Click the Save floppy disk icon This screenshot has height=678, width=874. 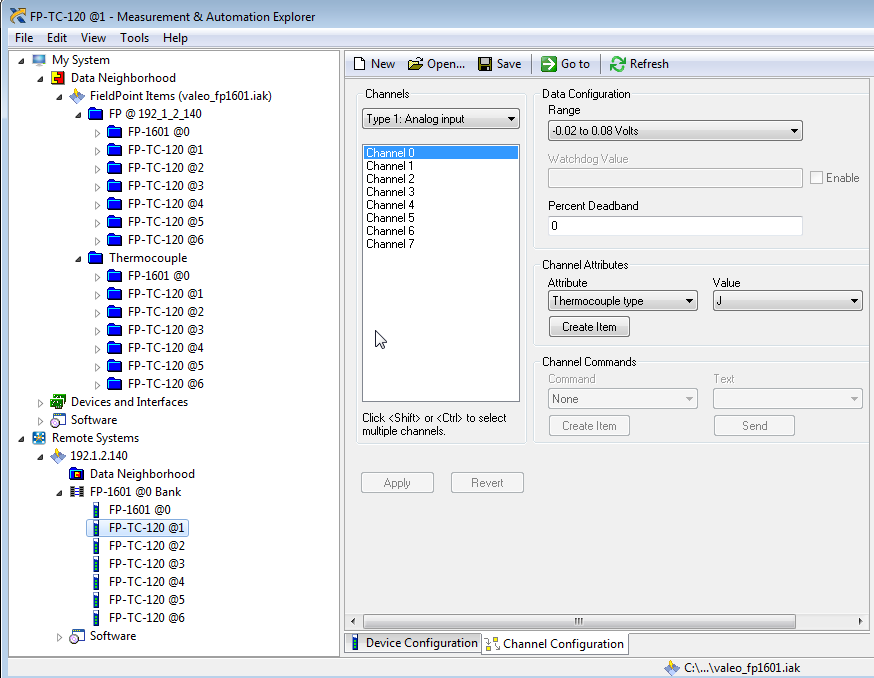coord(485,64)
